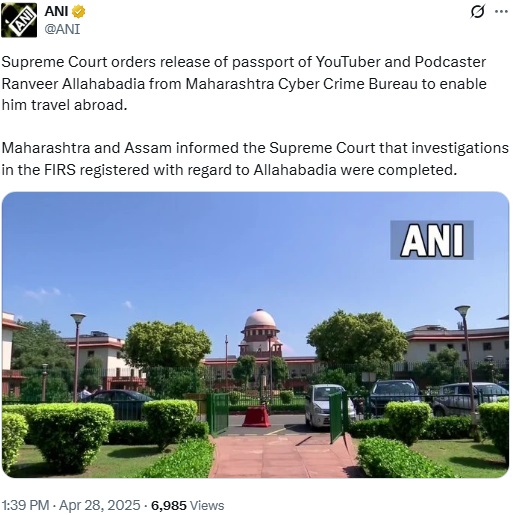The width and height of the screenshot is (521, 515).
Task: Visit the @ANI handle link
Action: pos(62,29)
